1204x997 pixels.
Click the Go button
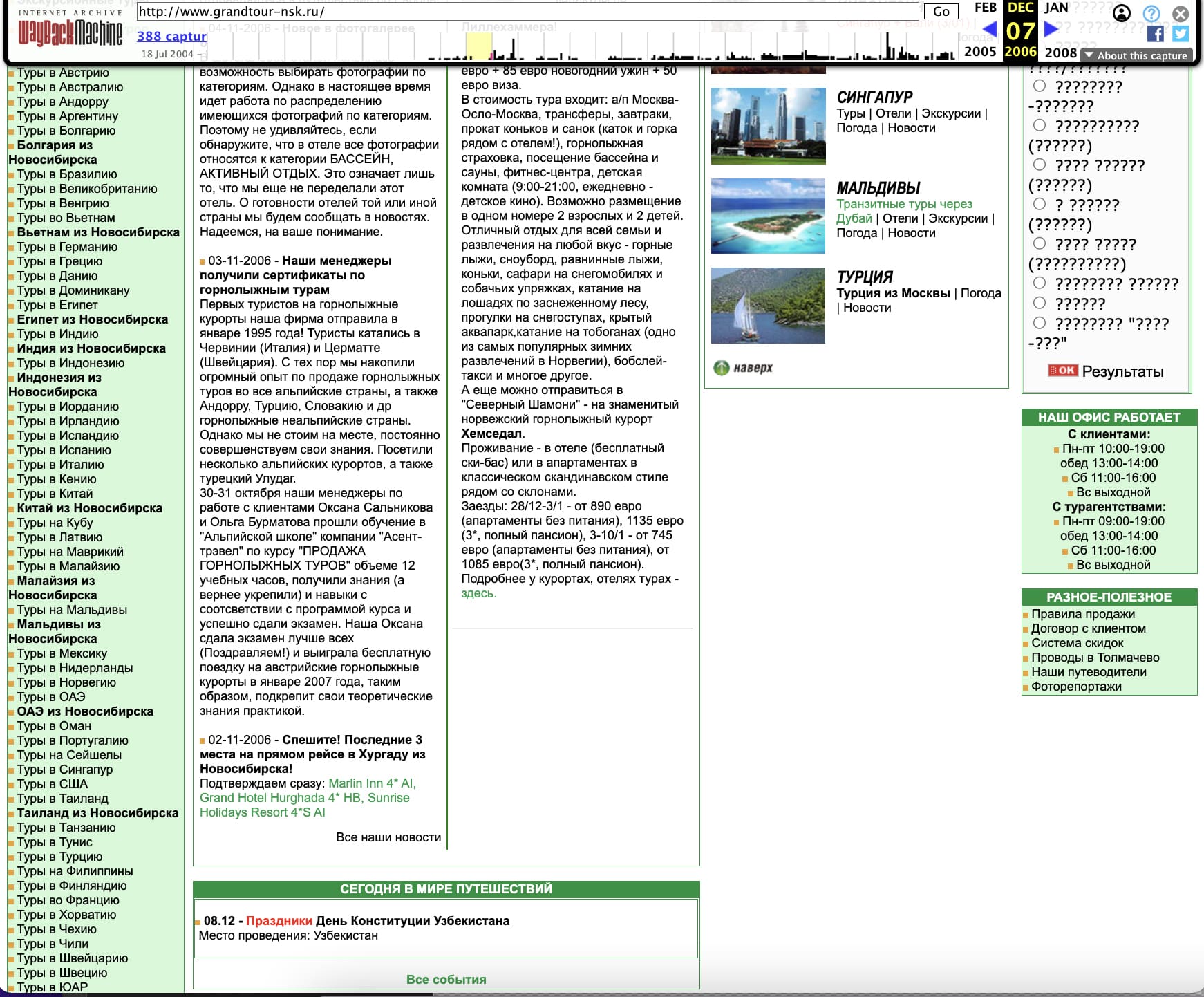click(x=941, y=11)
